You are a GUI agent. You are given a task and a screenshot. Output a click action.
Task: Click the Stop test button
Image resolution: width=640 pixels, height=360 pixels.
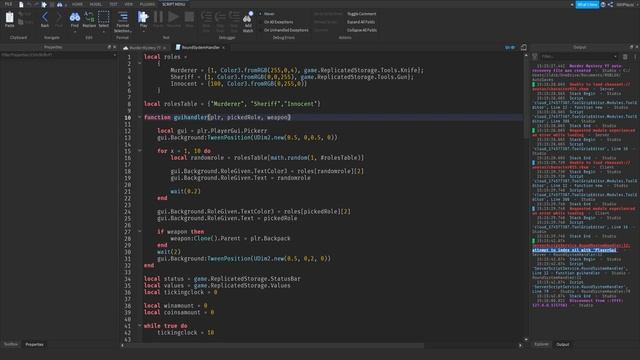point(189,19)
